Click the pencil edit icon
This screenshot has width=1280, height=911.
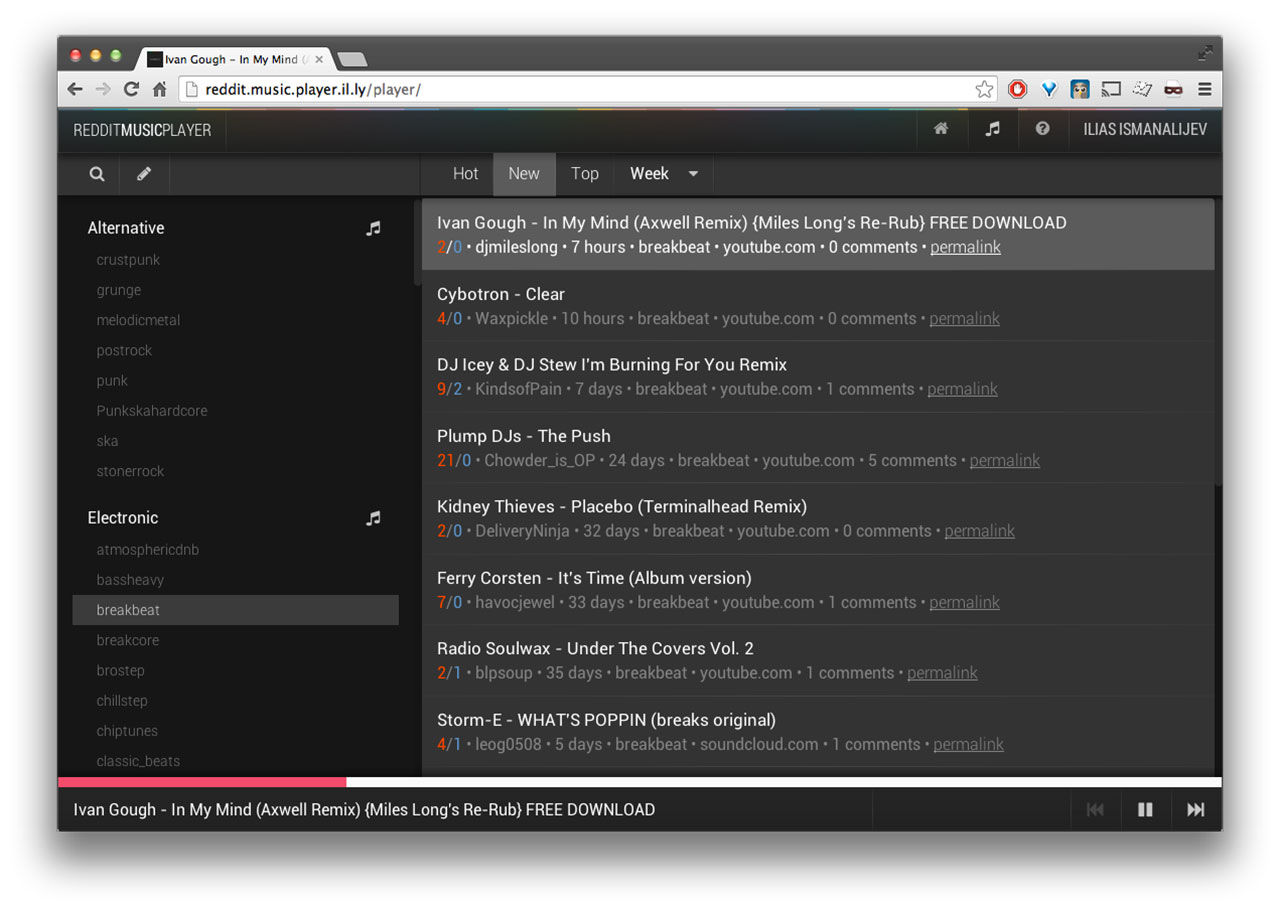(144, 174)
